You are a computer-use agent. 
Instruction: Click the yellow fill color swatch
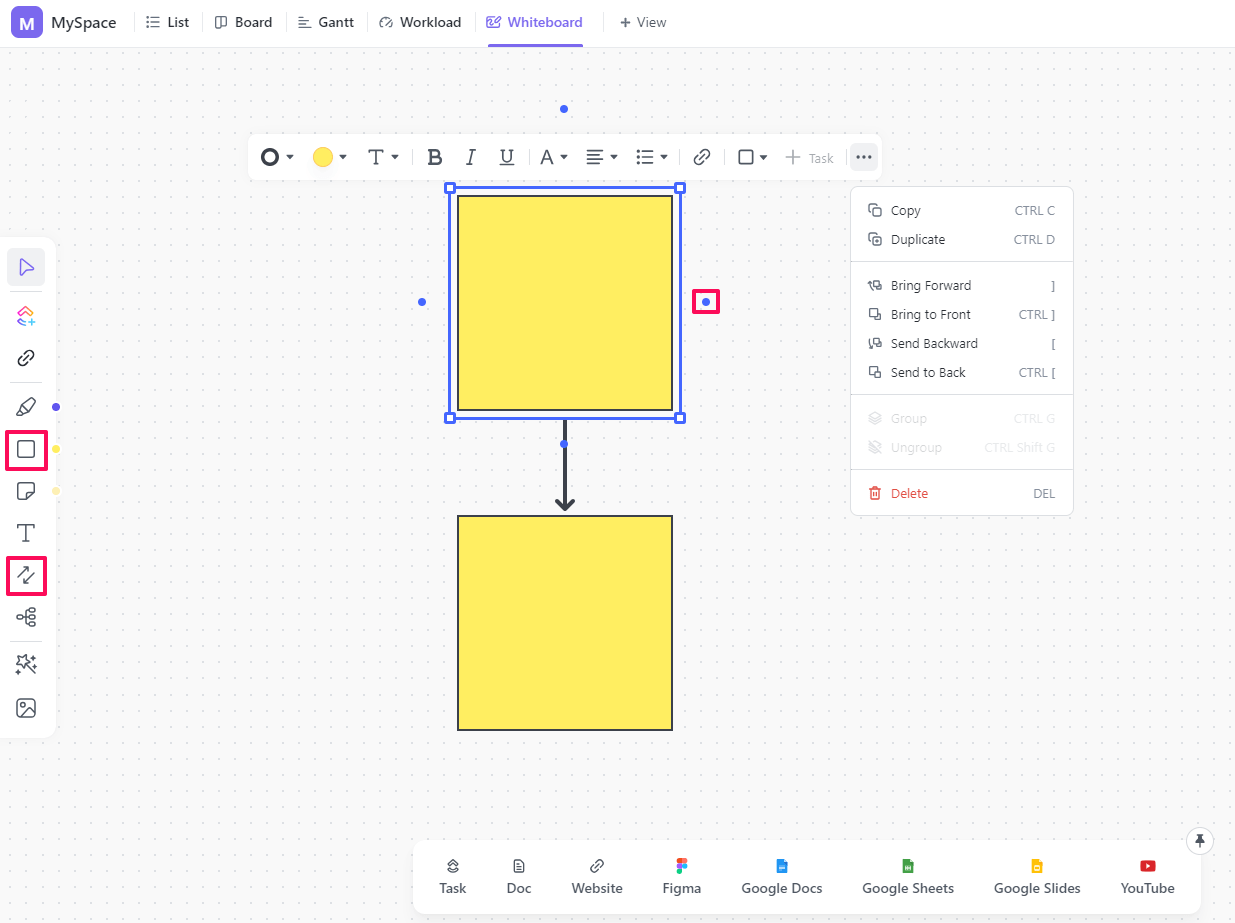click(322, 157)
